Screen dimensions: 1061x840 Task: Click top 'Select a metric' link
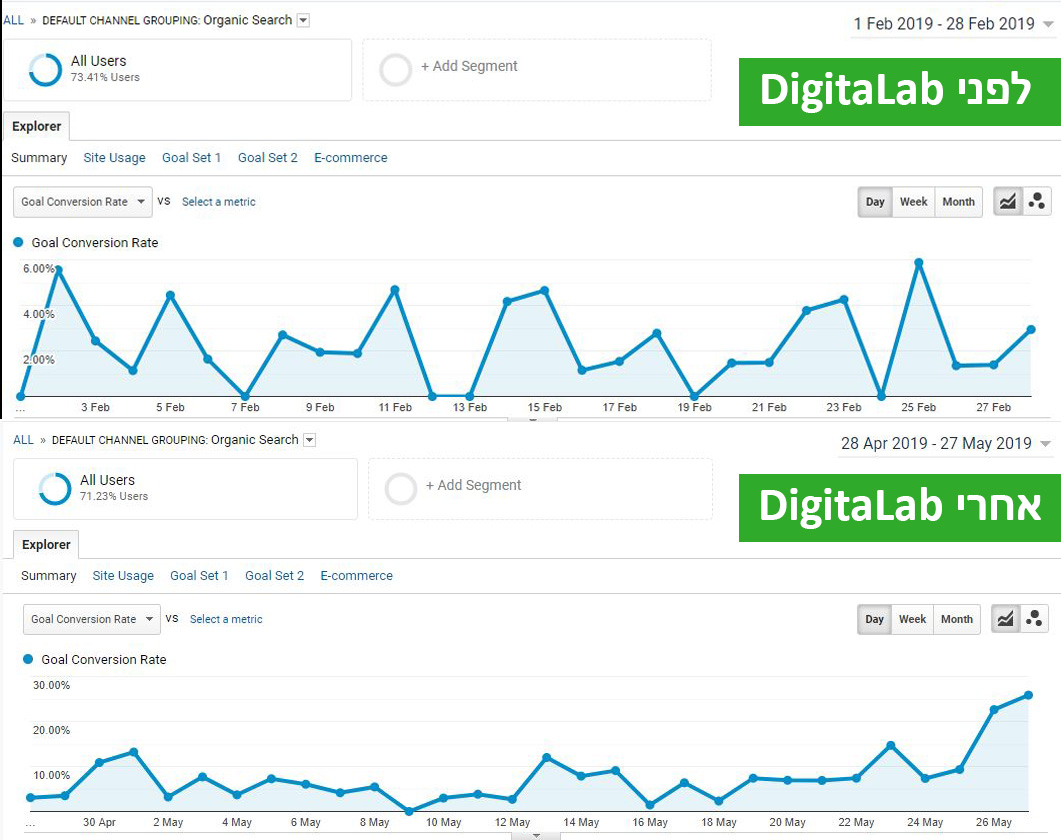tap(219, 202)
